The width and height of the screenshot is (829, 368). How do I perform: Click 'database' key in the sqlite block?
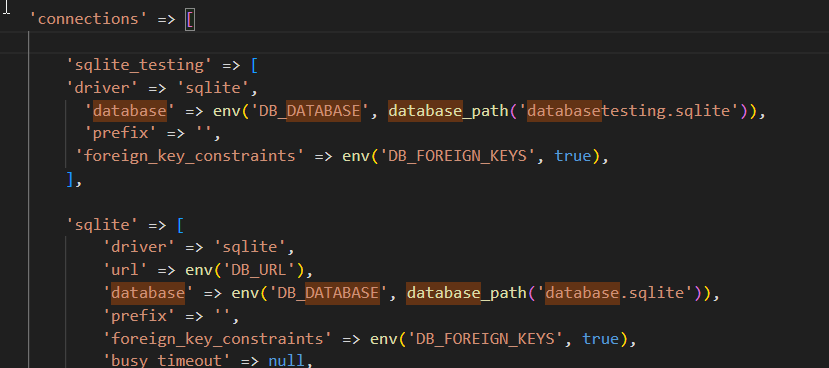148,292
